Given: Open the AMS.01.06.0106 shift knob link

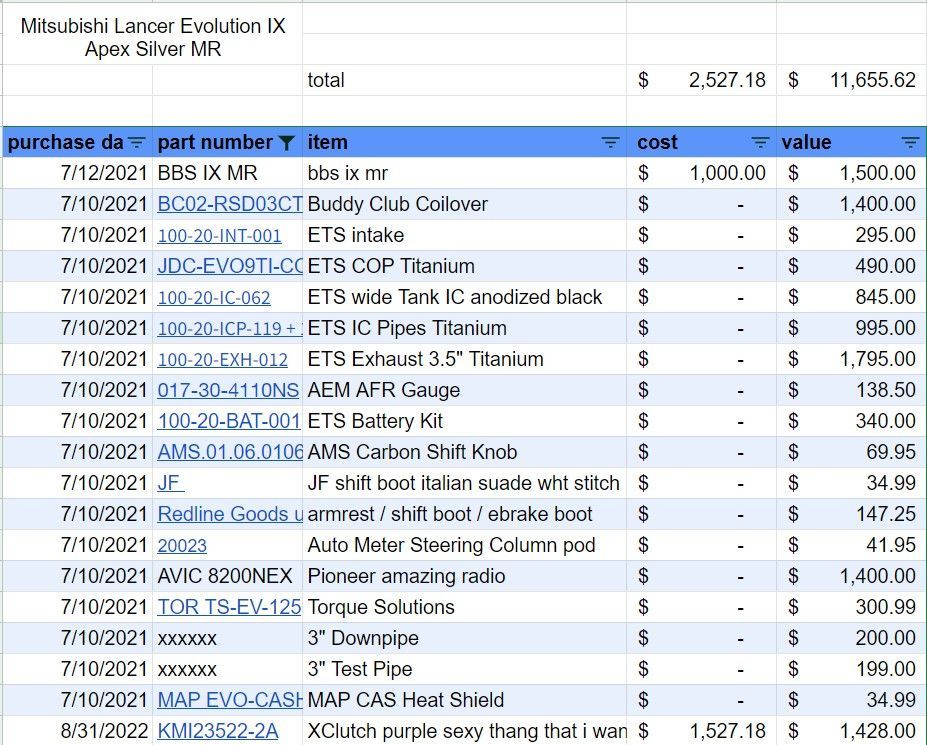Looking at the screenshot, I should click(229, 452).
